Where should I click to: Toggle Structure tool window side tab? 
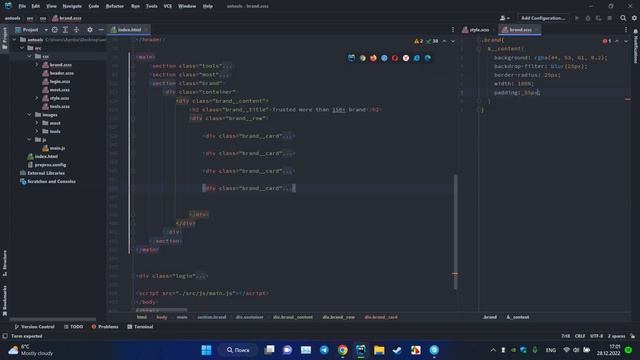[4, 263]
